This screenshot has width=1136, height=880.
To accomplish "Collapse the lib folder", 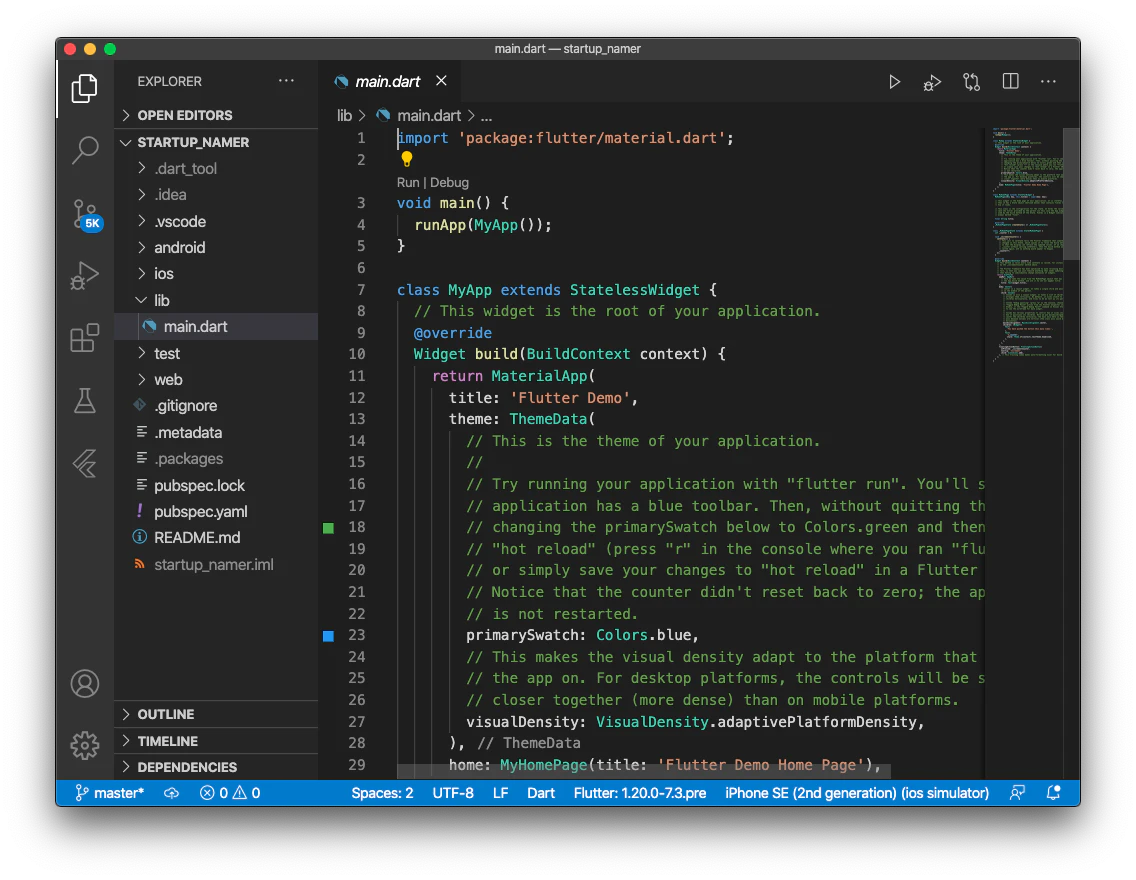I will [x=161, y=300].
